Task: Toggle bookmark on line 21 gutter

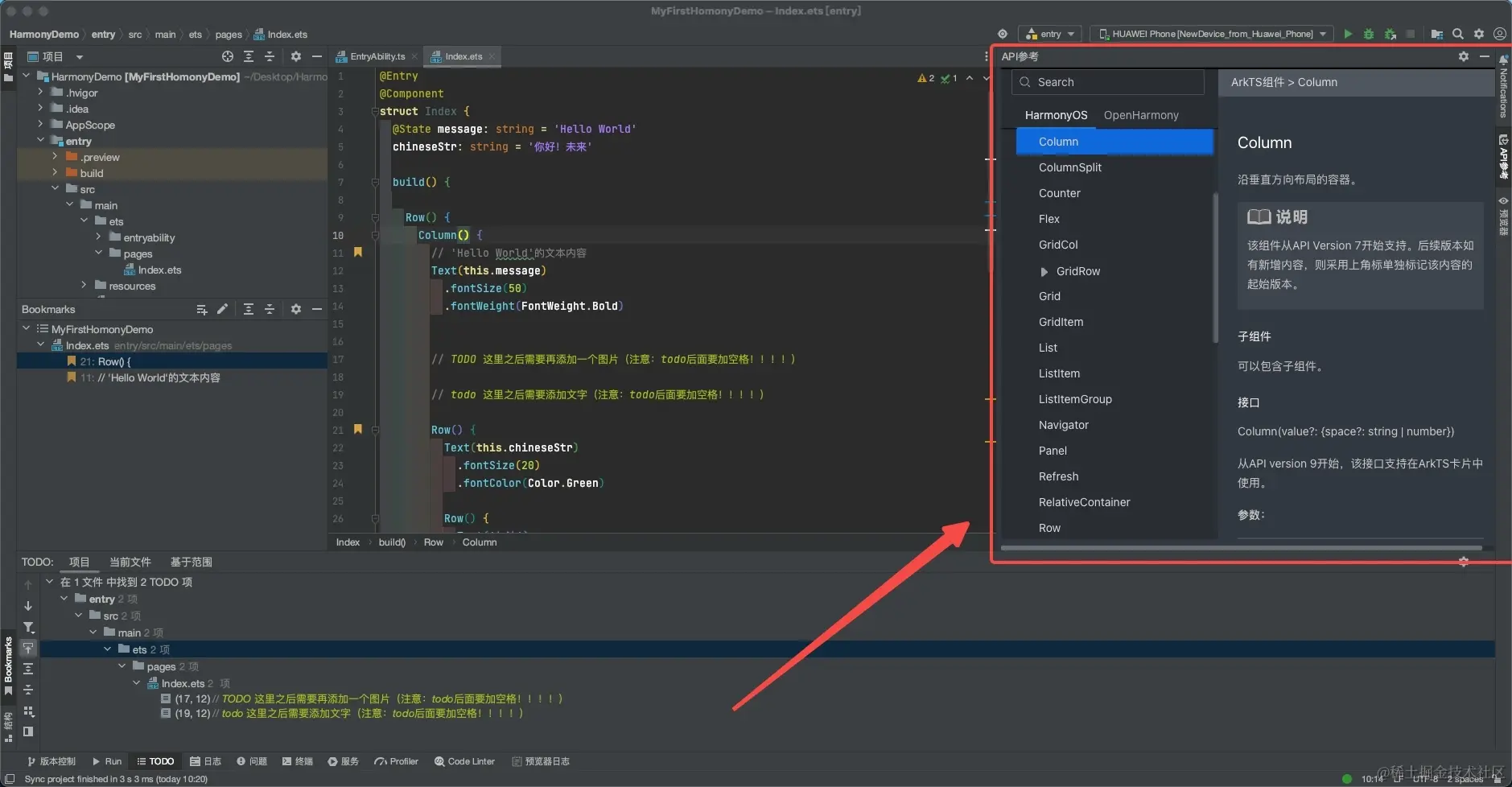Action: (x=358, y=430)
